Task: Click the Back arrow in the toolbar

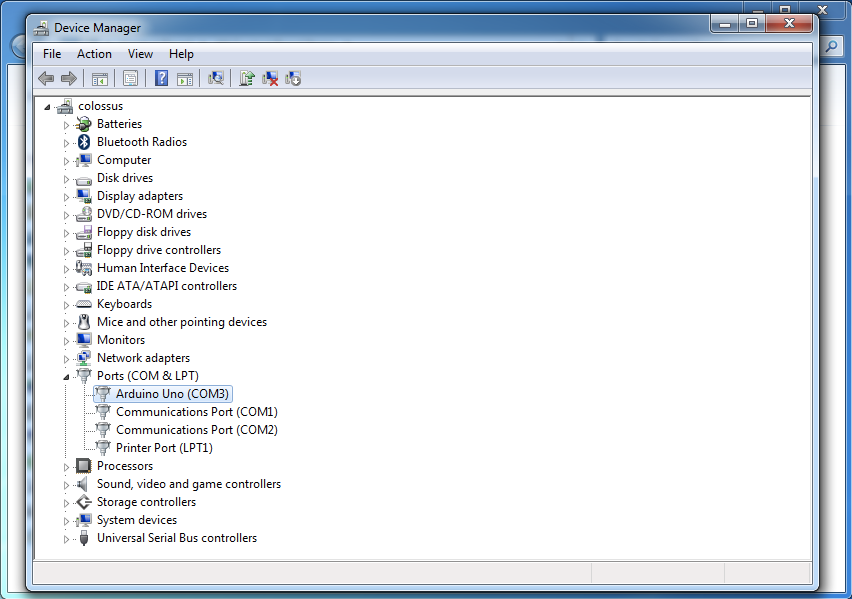Action: click(46, 78)
